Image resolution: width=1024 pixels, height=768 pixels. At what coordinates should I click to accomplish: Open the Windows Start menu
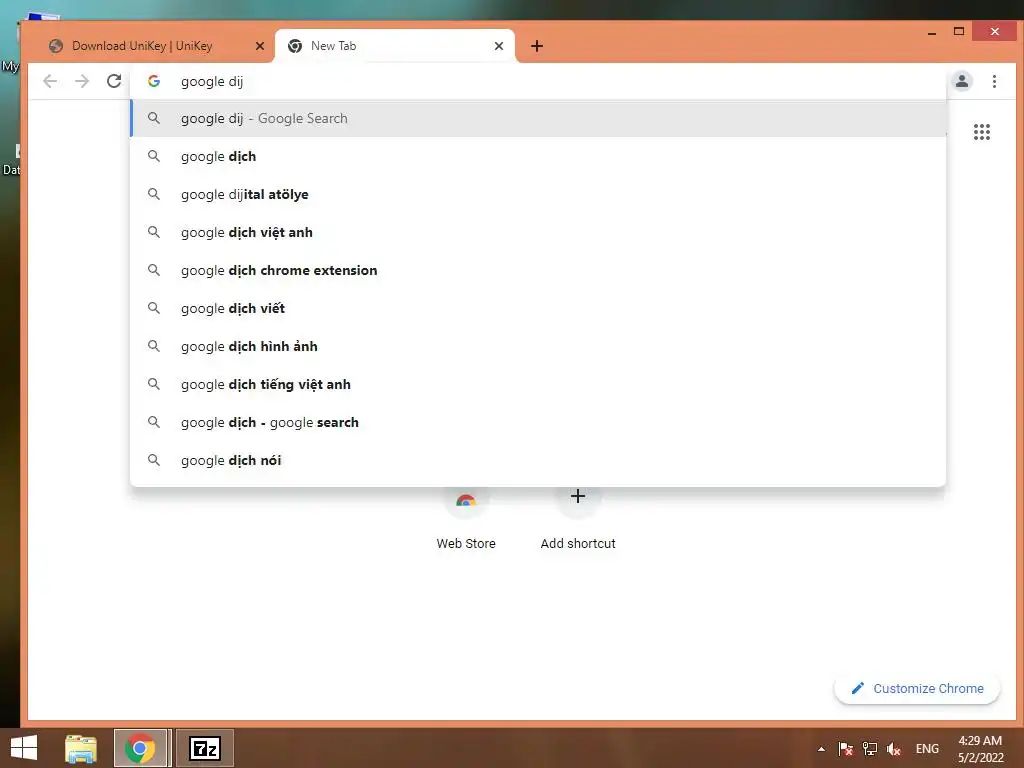pyautogui.click(x=24, y=748)
